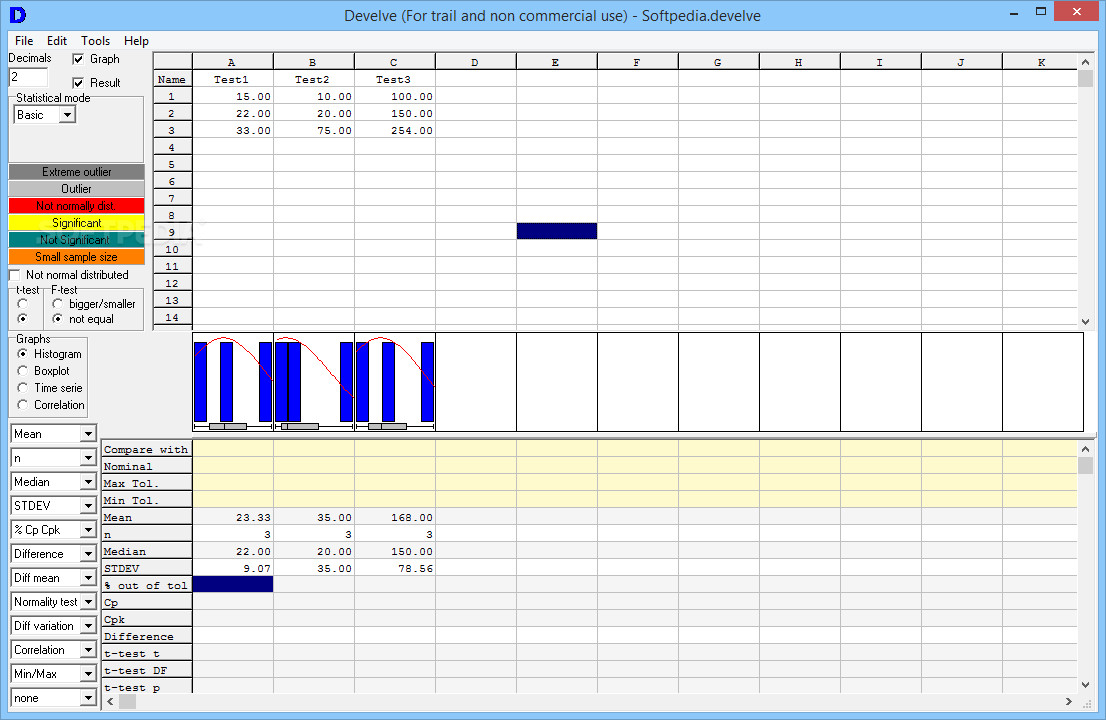Click the Test2 name cell
This screenshot has width=1106, height=720.
(x=314, y=80)
